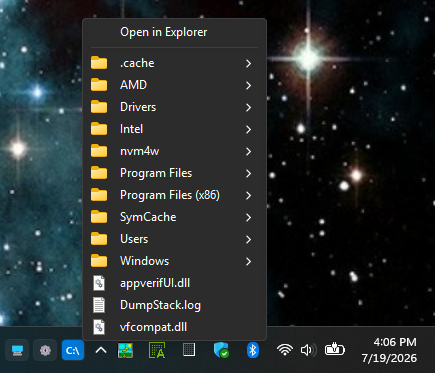
Task: Click the speaker volume tray icon
Action: coord(308,350)
